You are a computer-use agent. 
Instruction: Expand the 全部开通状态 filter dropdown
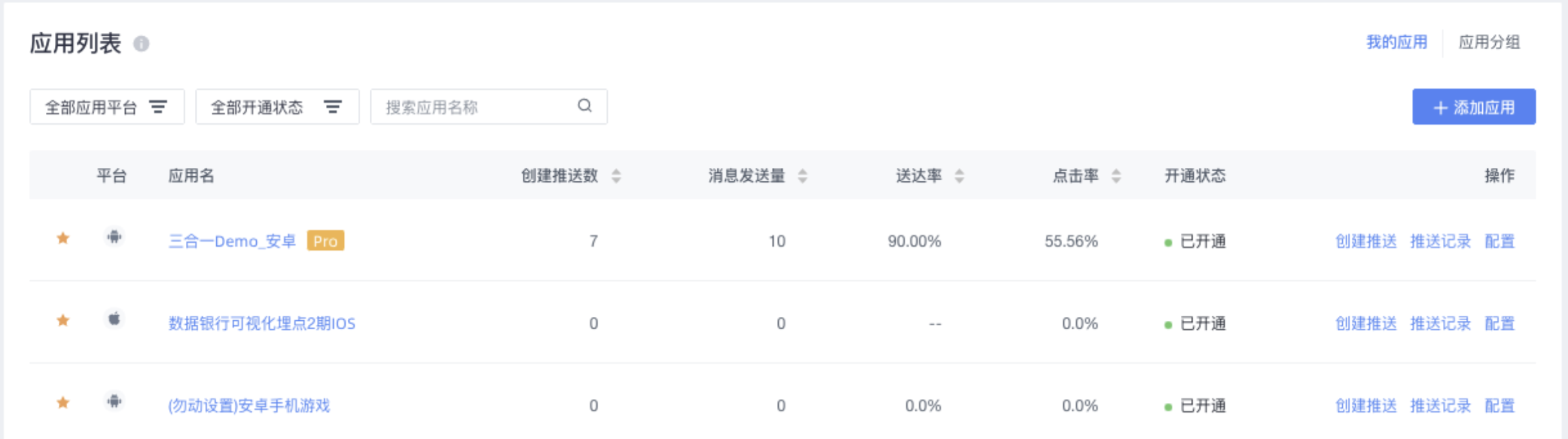277,107
